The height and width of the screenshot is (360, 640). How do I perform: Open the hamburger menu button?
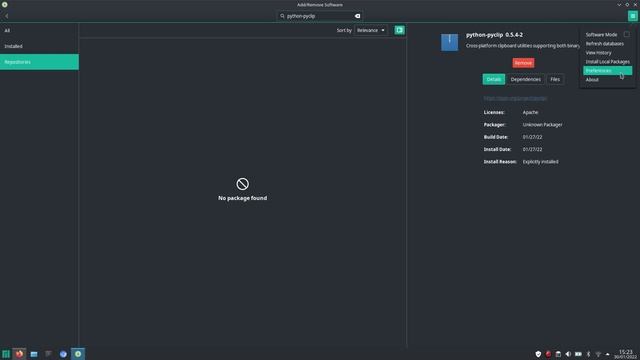point(632,16)
